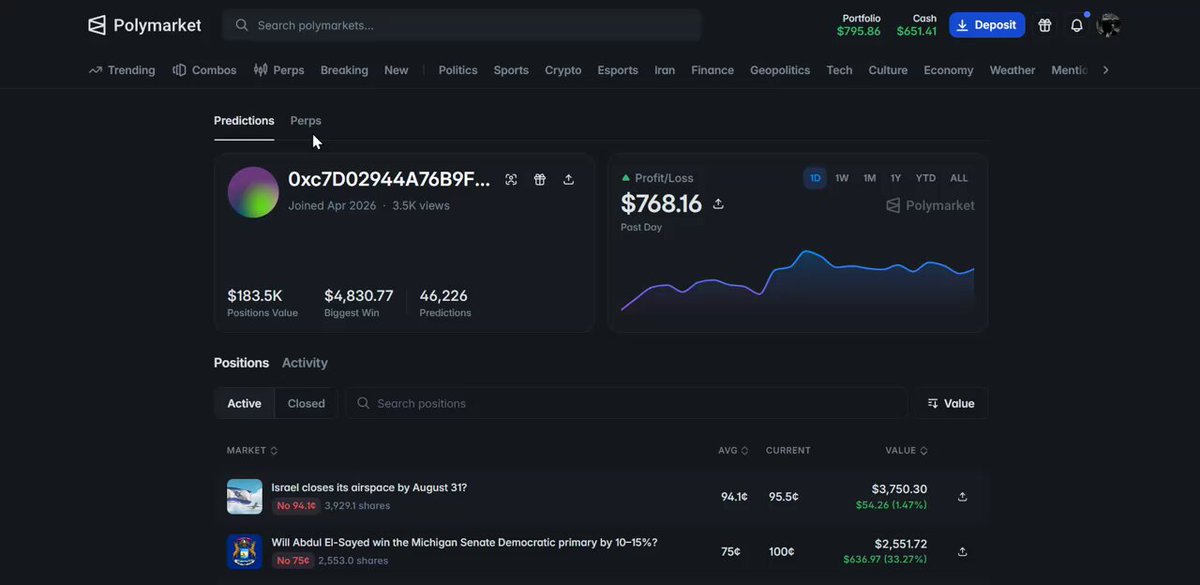Select YTD profit/loss range
The image size is (1200, 585).
pos(926,178)
